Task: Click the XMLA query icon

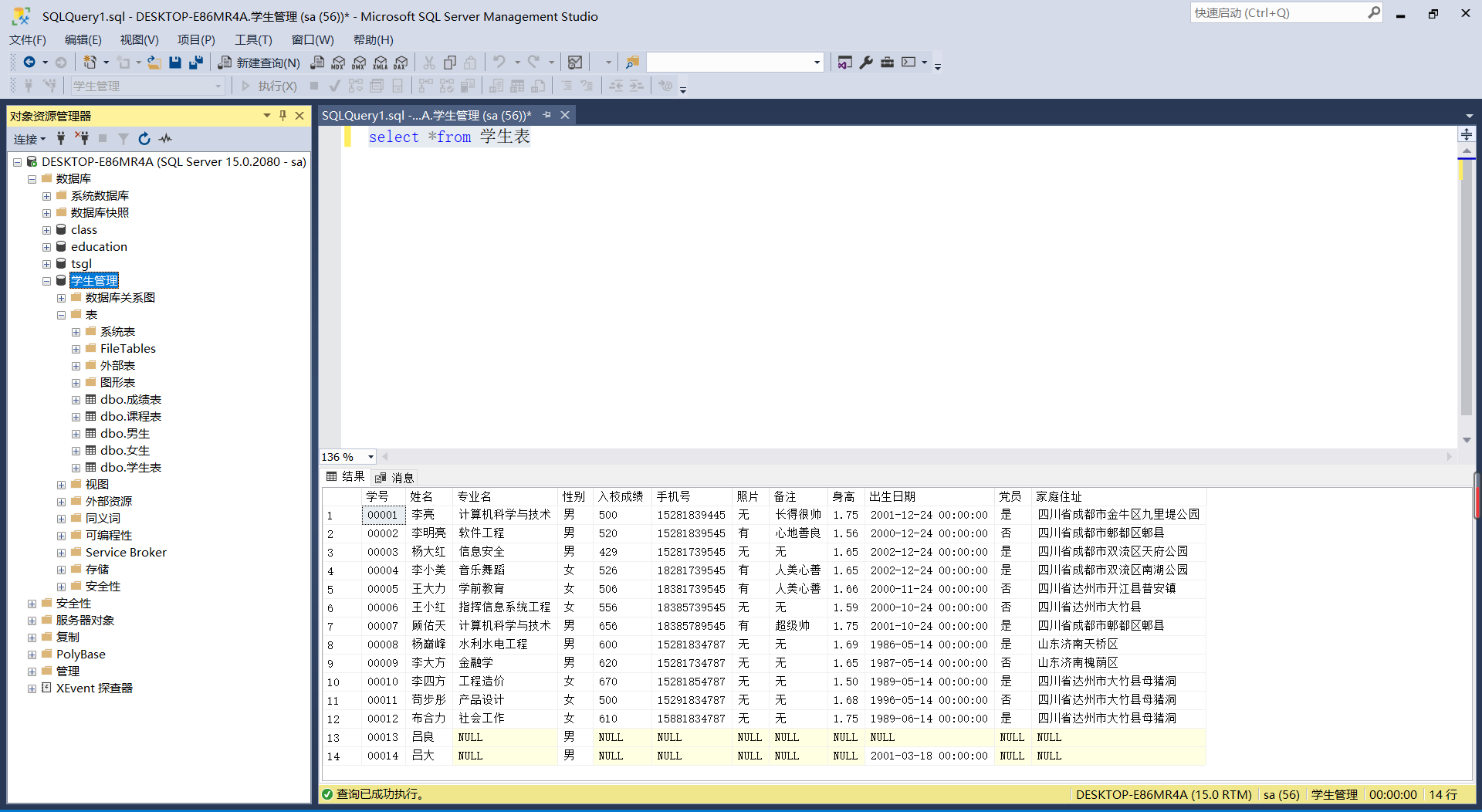Action: click(380, 63)
